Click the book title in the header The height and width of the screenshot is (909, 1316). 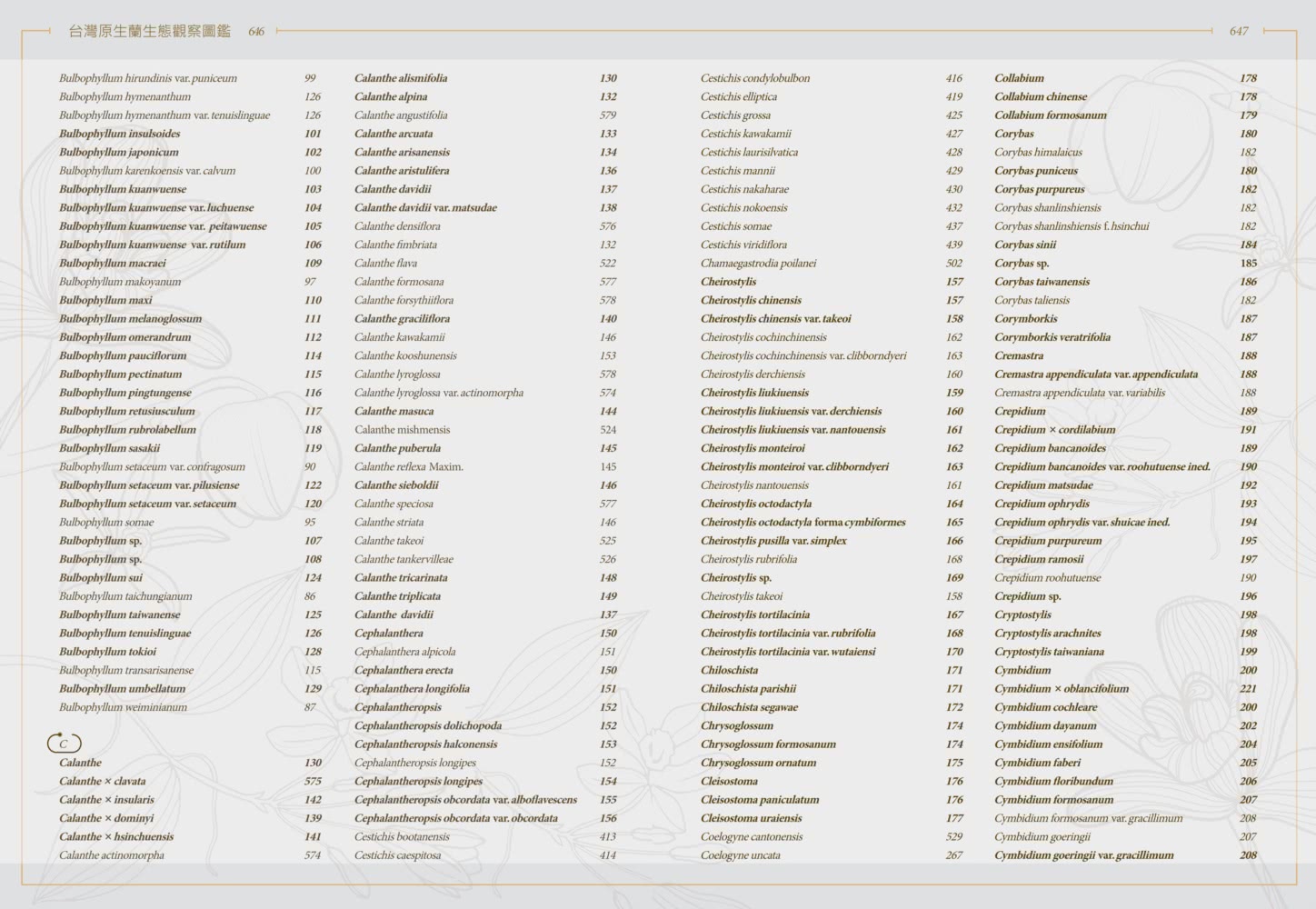pyautogui.click(x=150, y=31)
